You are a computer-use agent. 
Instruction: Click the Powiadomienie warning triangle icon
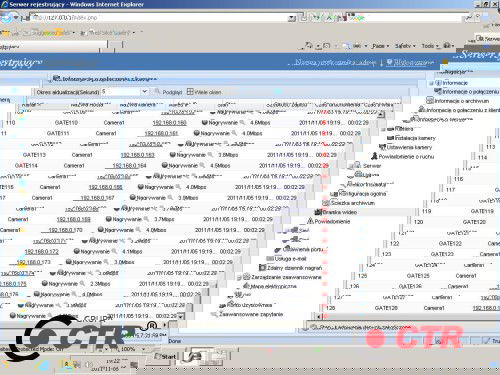pyautogui.click(x=310, y=221)
